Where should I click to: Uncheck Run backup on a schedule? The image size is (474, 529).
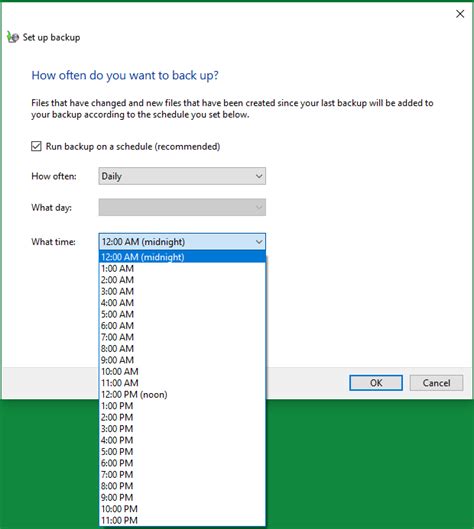point(36,146)
